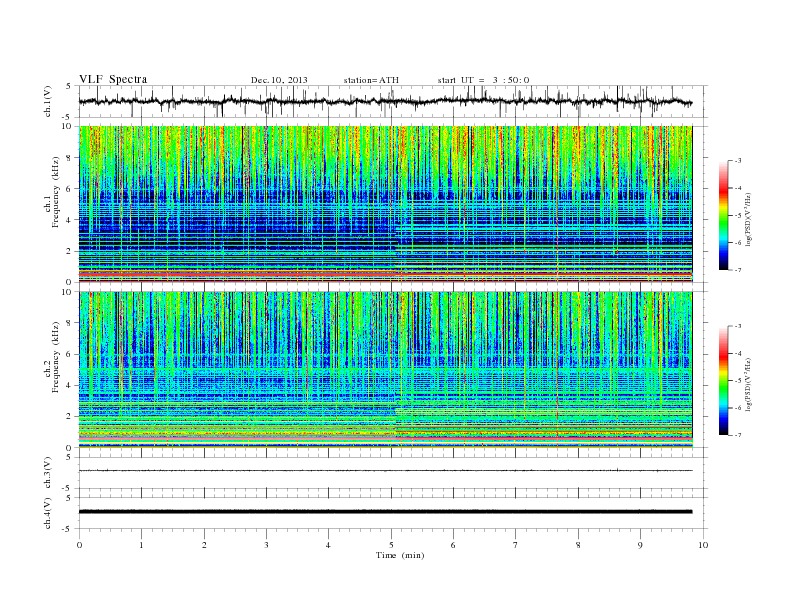Click the 'ch.1(V)' waveform axis label
This screenshot has width=792, height=612.
(x=48, y=101)
